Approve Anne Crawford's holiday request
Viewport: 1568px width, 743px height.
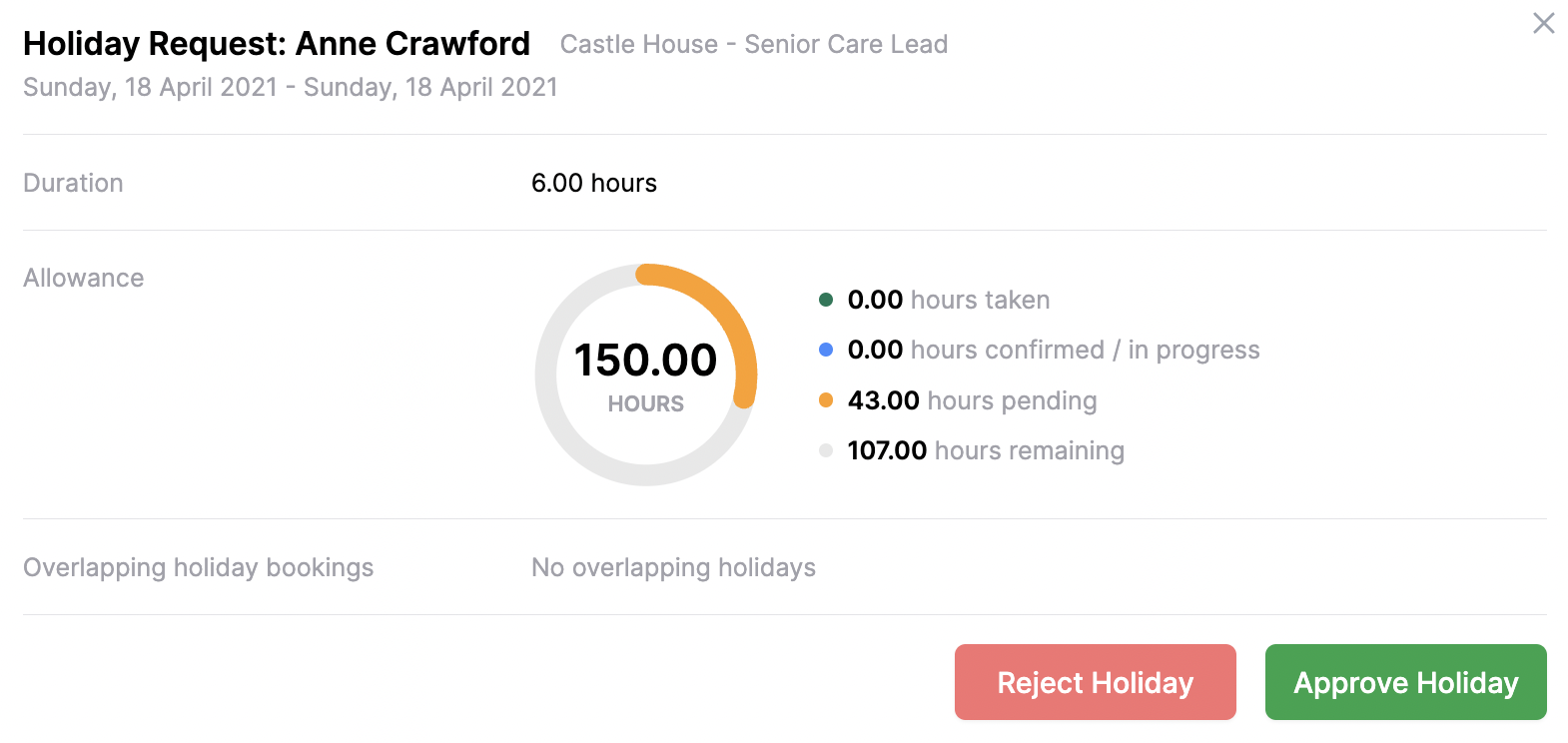(x=1404, y=682)
